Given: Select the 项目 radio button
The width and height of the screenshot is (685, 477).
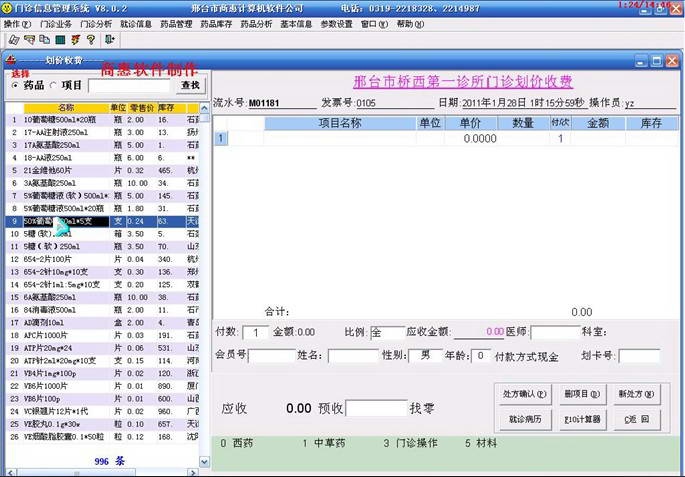Looking at the screenshot, I should [x=53, y=86].
